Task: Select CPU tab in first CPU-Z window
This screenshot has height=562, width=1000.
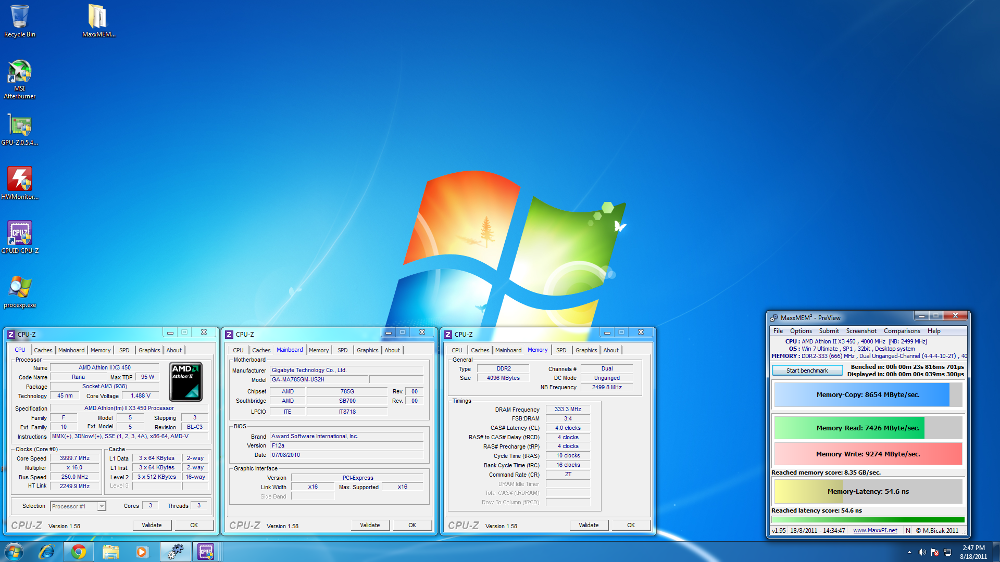Action: (x=20, y=350)
